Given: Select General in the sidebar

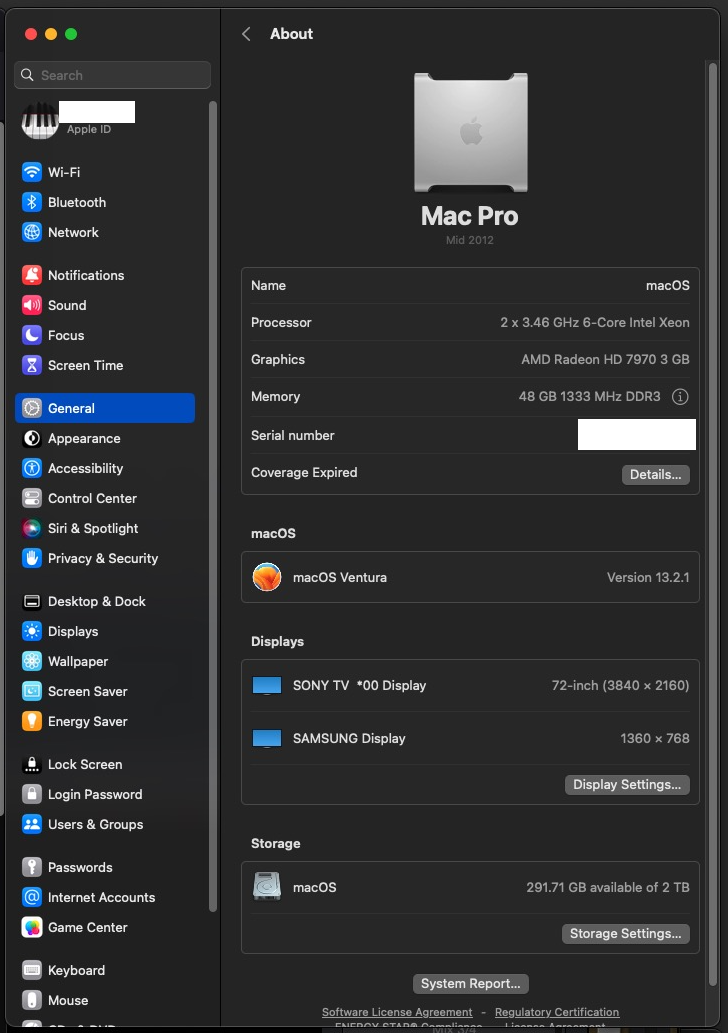Looking at the screenshot, I should point(105,408).
